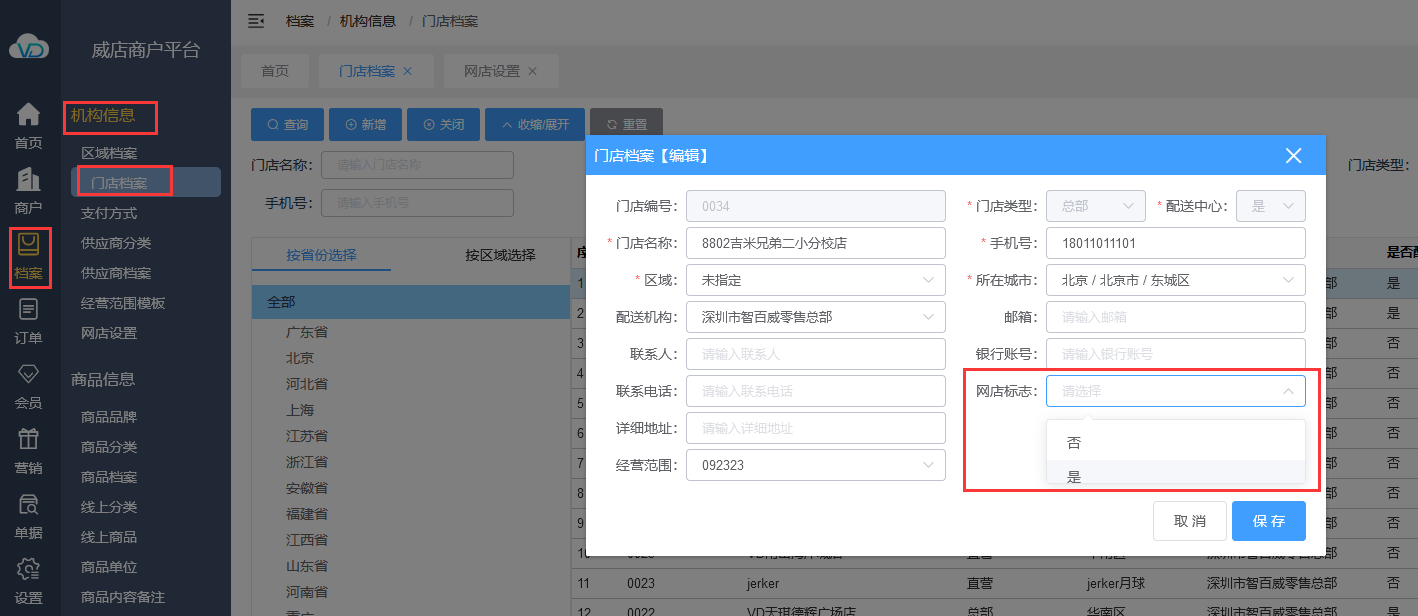Click the 营销 marketing gift icon
Viewport: 1418px width, 616px height.
tap(29, 440)
